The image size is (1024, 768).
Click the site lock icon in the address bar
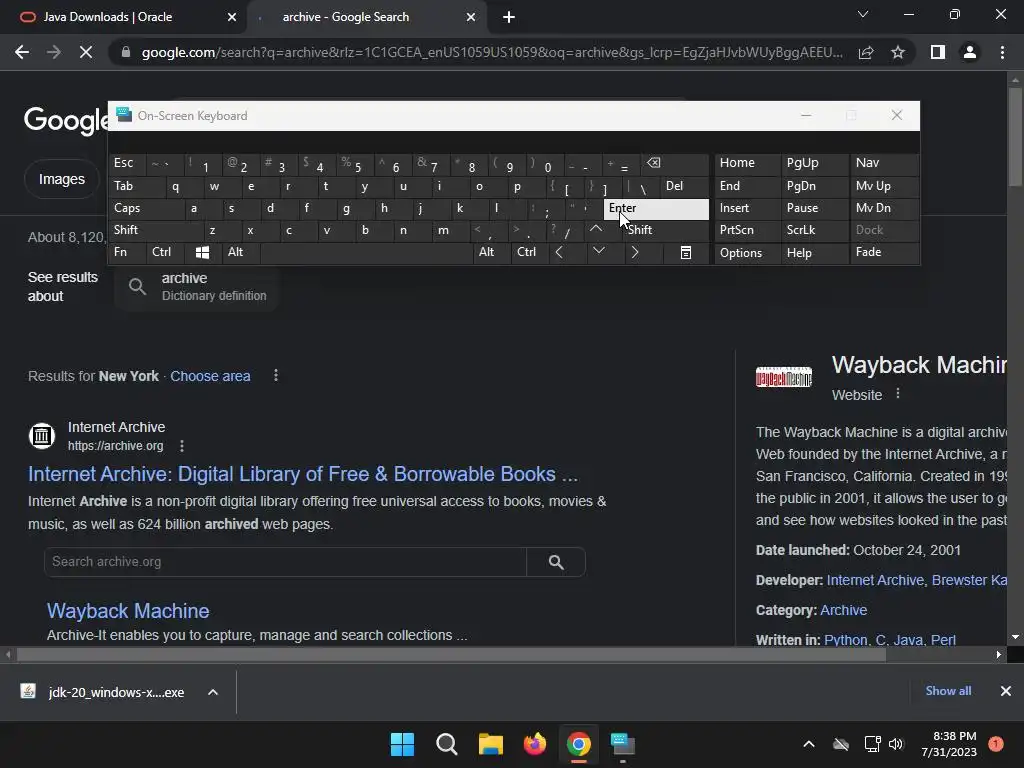(126, 52)
